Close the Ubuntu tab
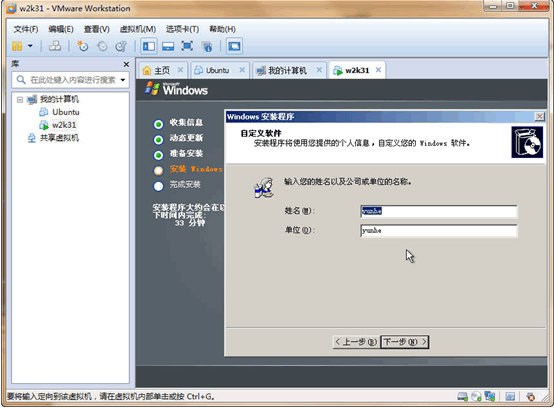The width and height of the screenshot is (554, 408). point(242,70)
